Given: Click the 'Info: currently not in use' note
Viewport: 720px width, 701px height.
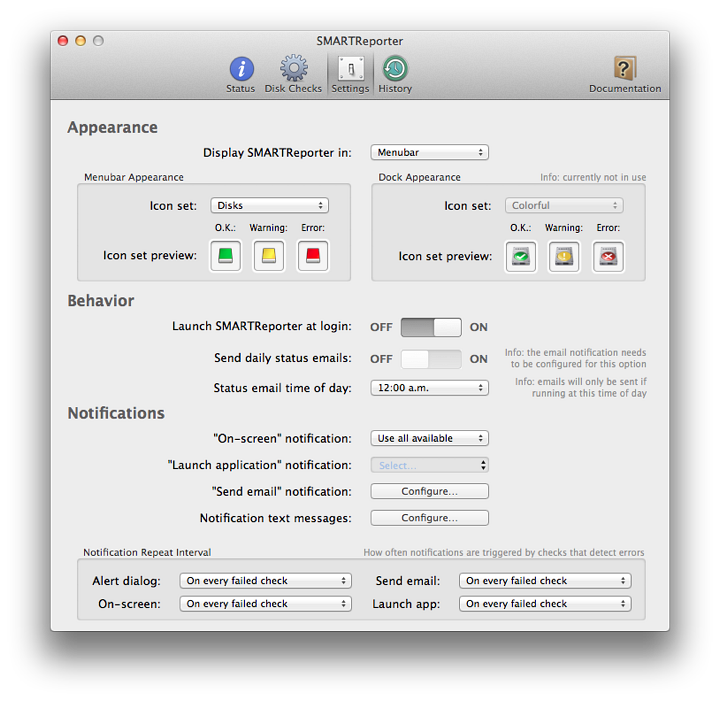Looking at the screenshot, I should click(x=593, y=177).
